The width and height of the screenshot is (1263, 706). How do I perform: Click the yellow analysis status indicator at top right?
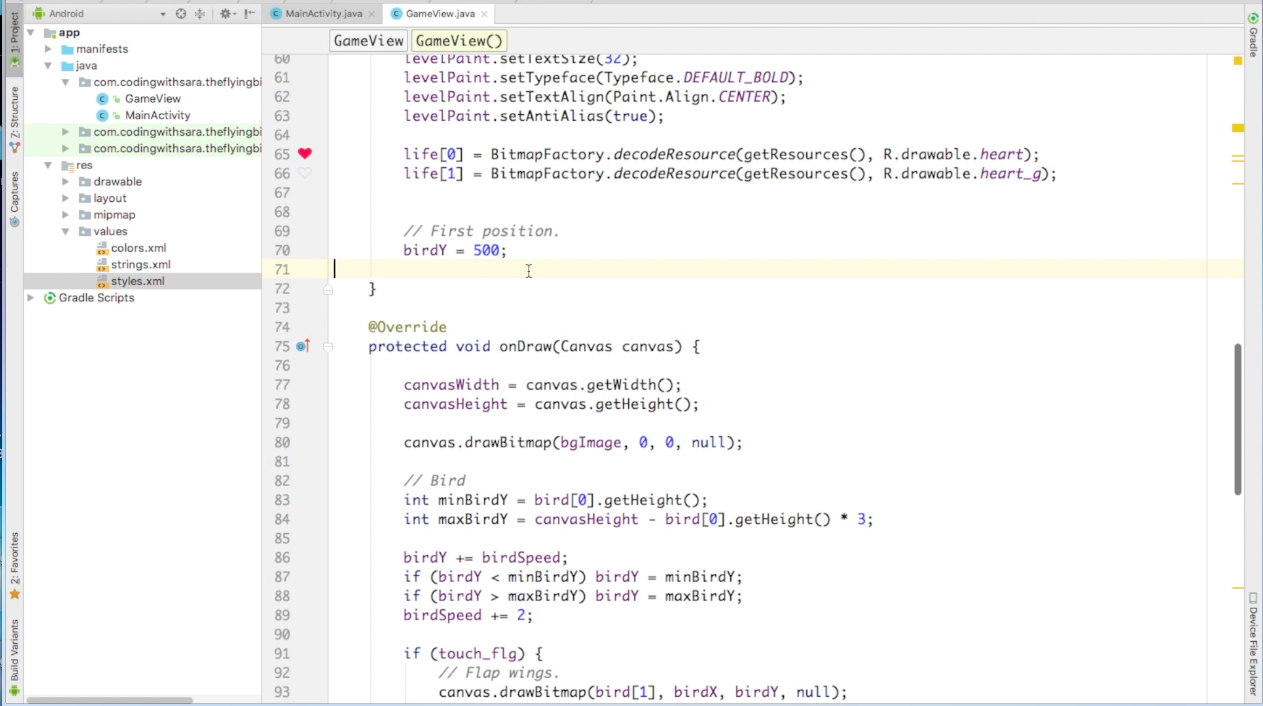coord(1238,61)
